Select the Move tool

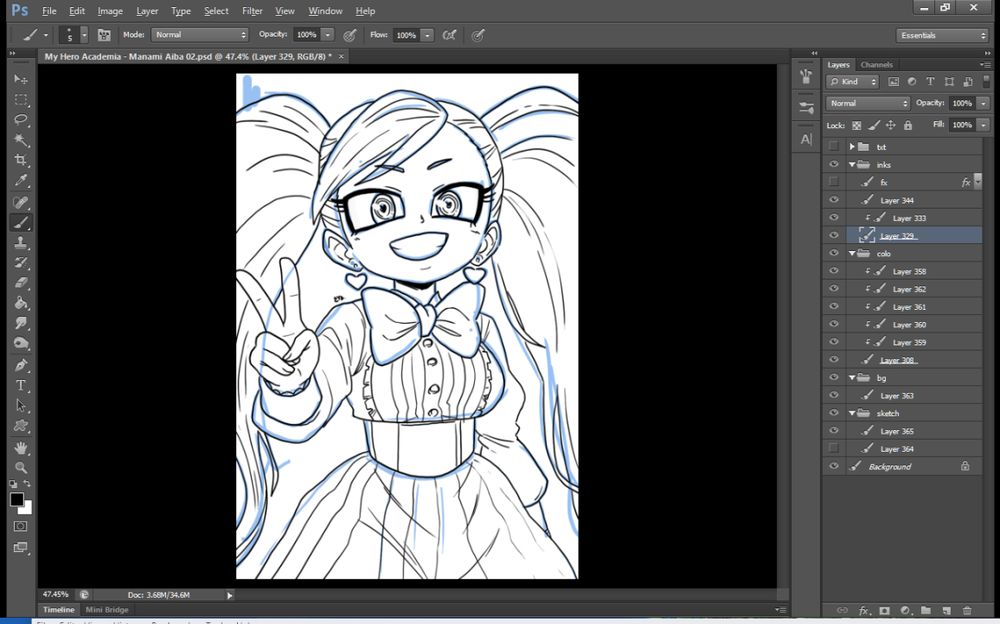[20, 79]
